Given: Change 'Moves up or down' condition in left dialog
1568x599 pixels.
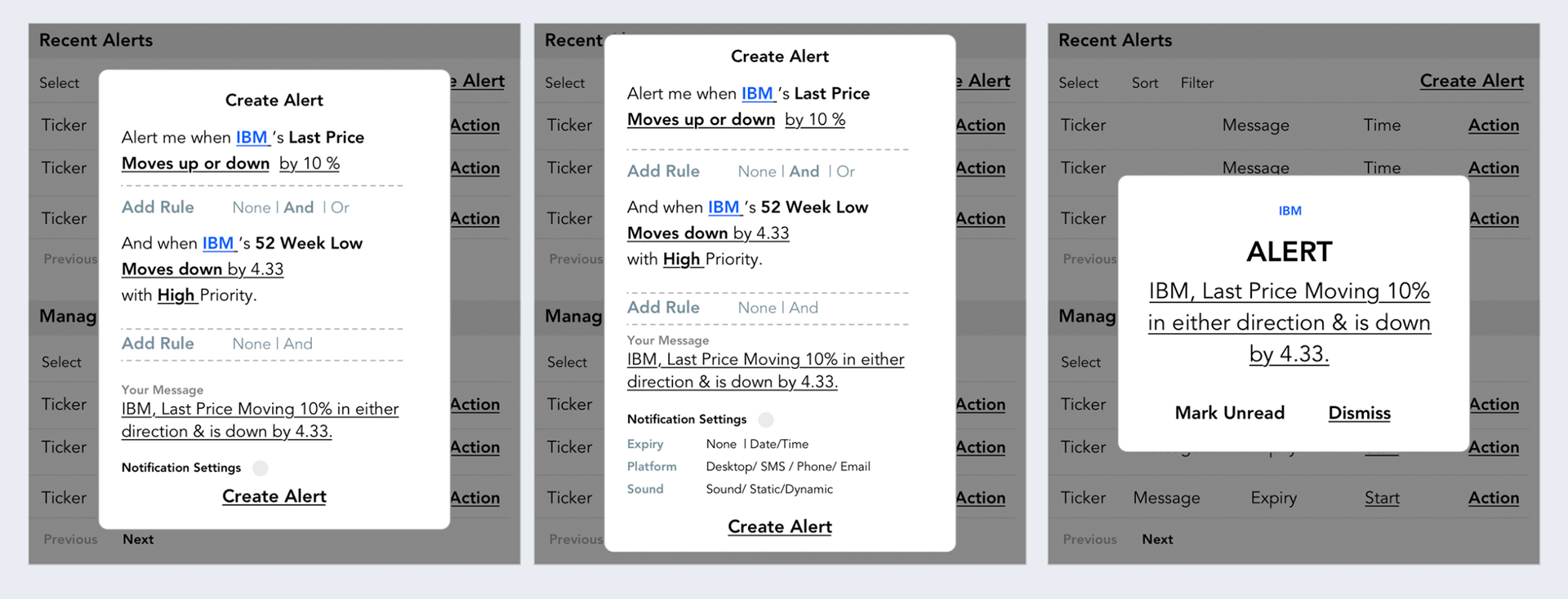Looking at the screenshot, I should pyautogui.click(x=195, y=163).
